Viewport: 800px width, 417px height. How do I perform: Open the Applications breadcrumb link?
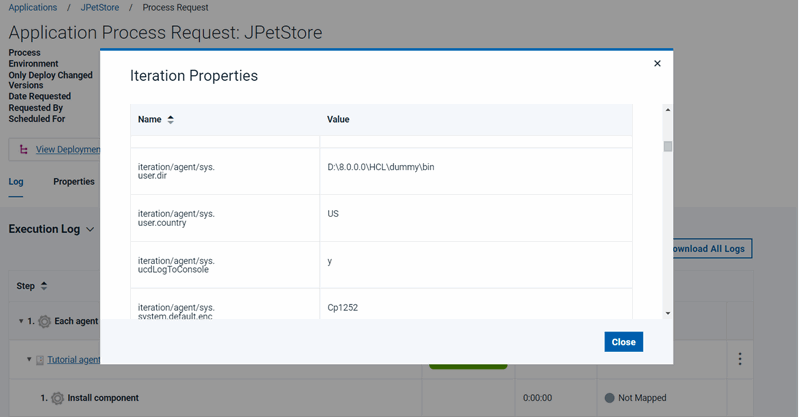[32, 7]
